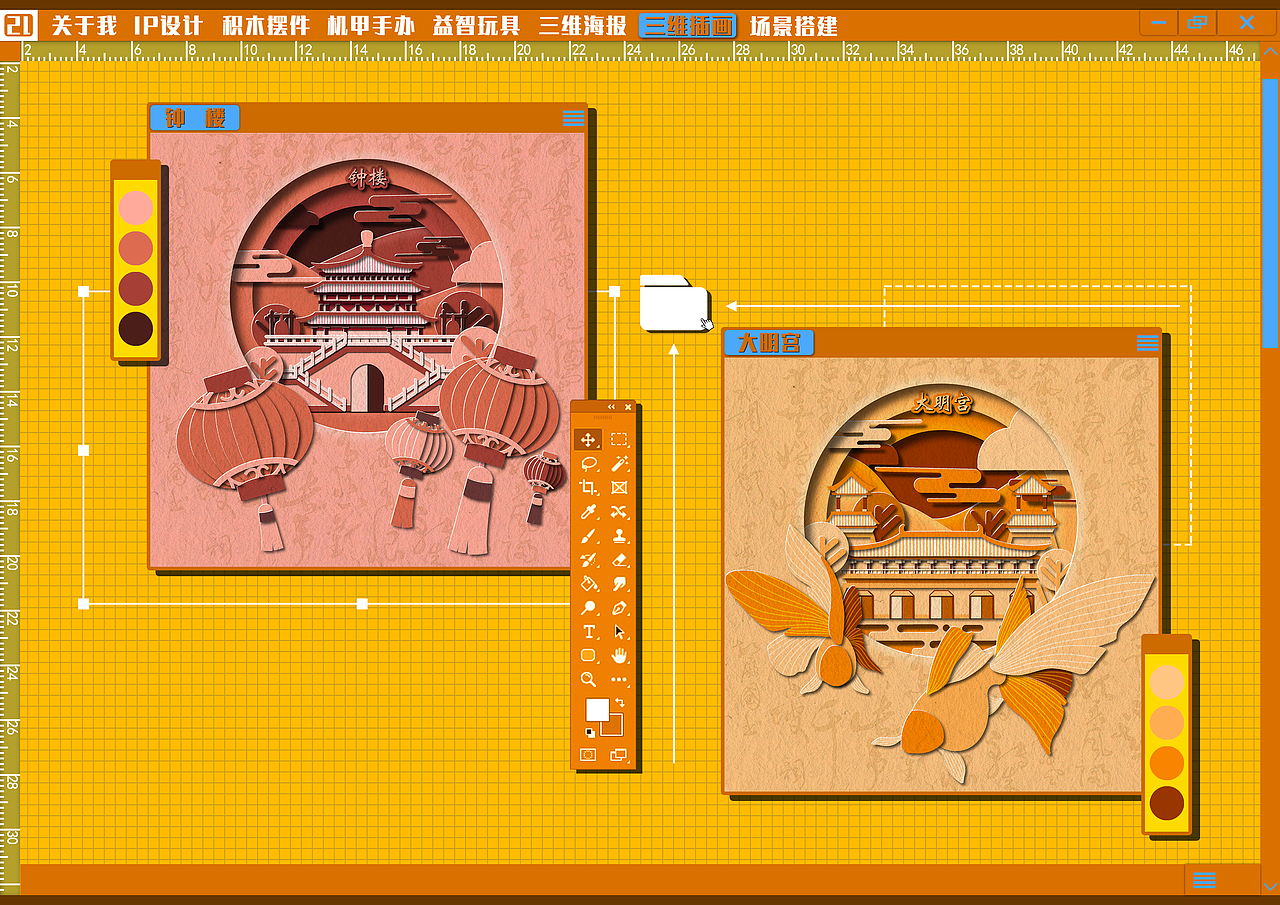Select the Frame tool
Screen dimensions: 1280x905
click(x=619, y=488)
